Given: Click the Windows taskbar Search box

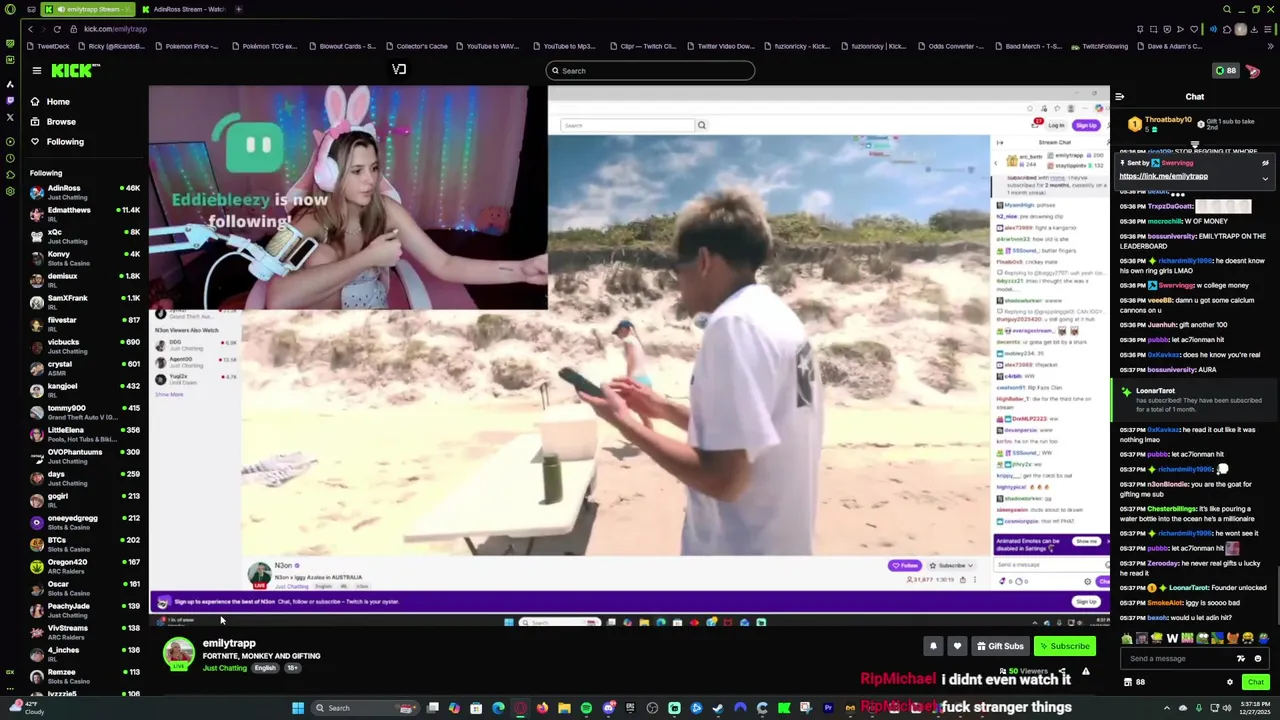Looking at the screenshot, I should (x=365, y=708).
